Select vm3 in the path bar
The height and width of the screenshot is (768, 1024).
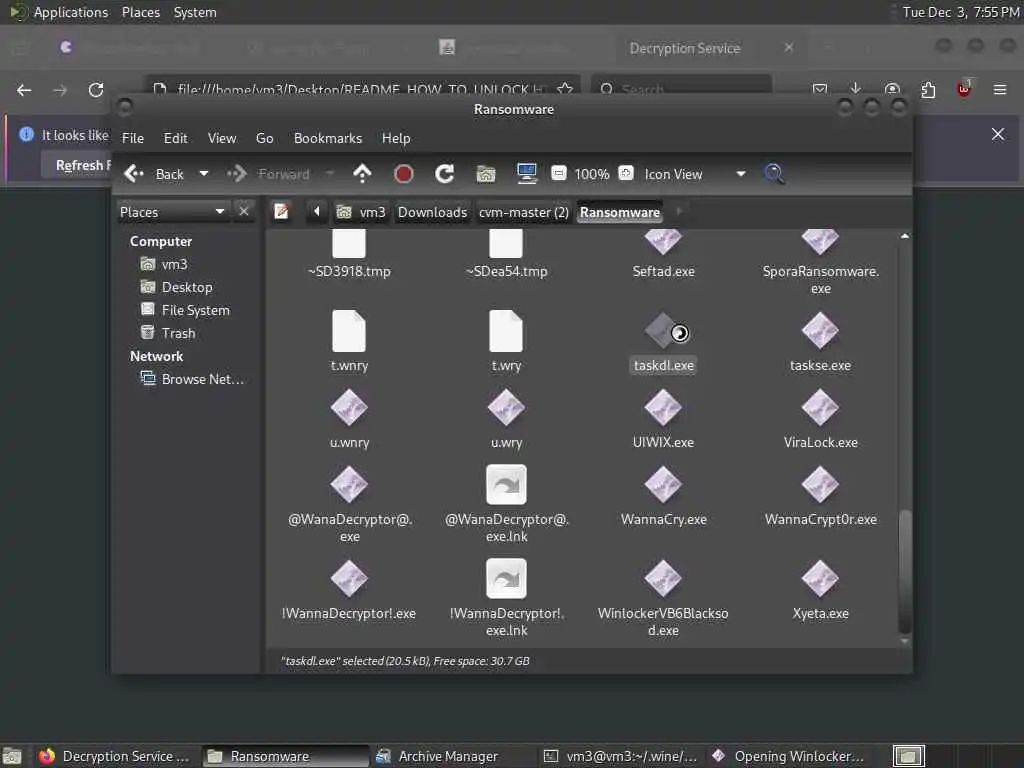pyautogui.click(x=362, y=212)
